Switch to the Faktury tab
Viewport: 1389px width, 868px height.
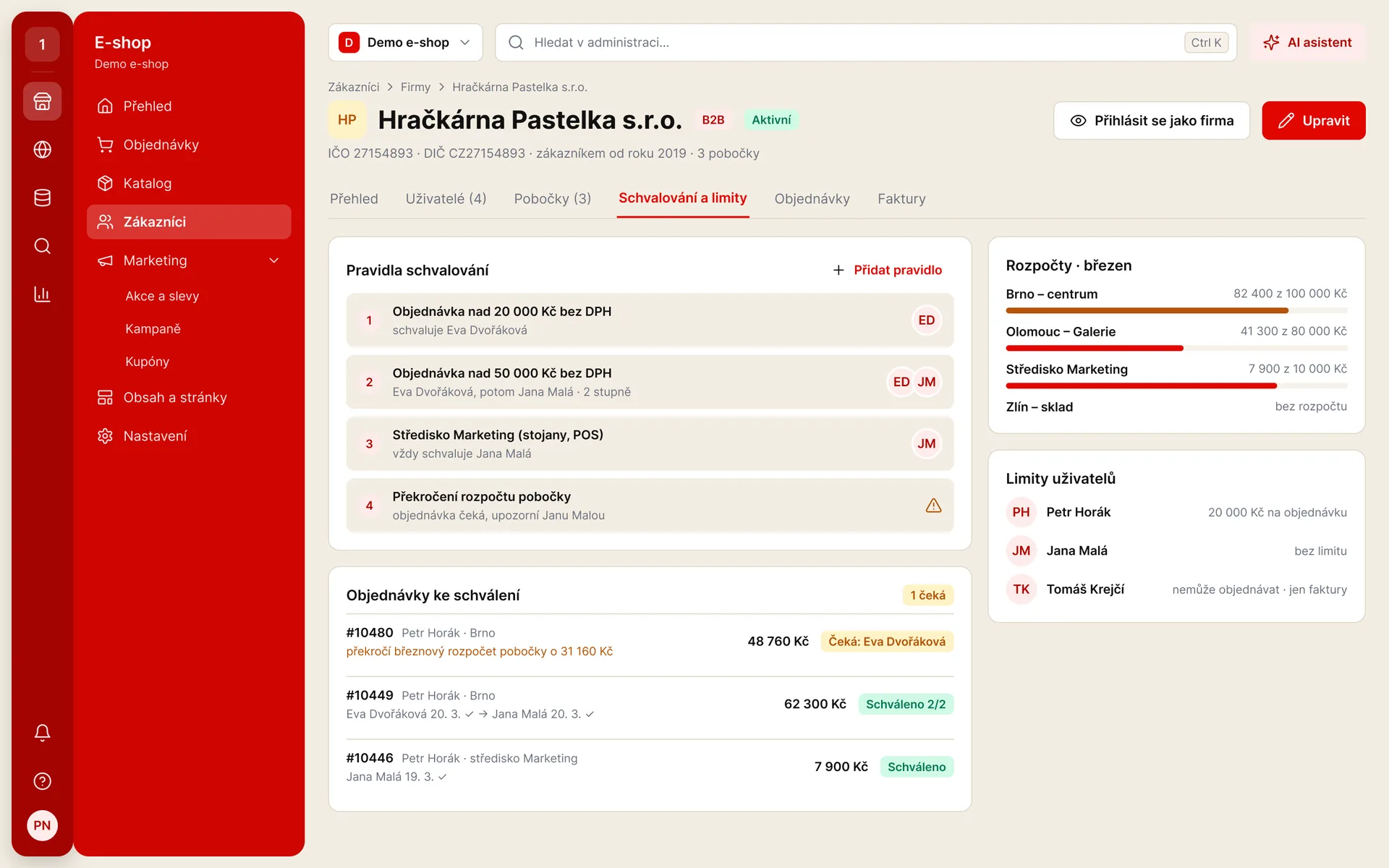point(901,199)
